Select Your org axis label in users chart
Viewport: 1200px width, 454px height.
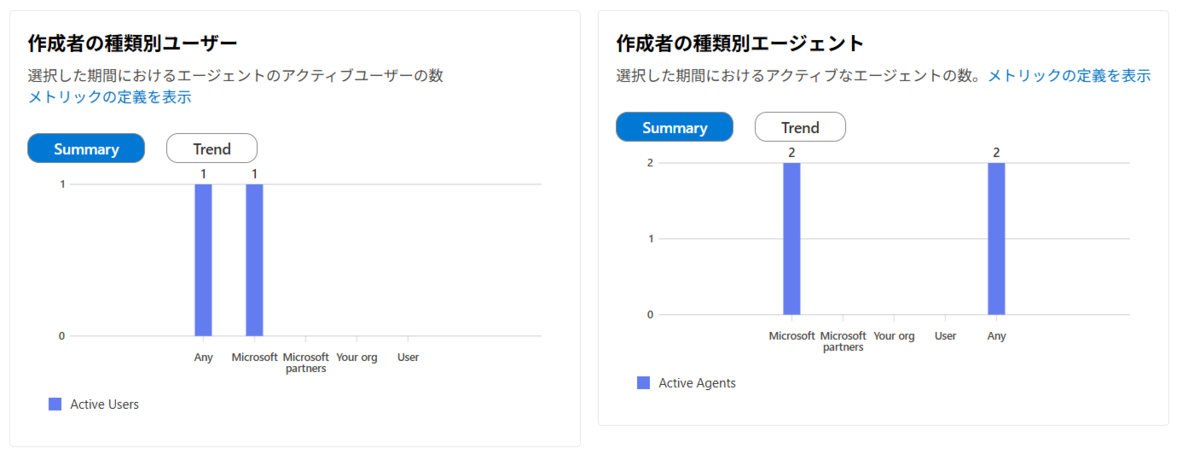[357, 357]
